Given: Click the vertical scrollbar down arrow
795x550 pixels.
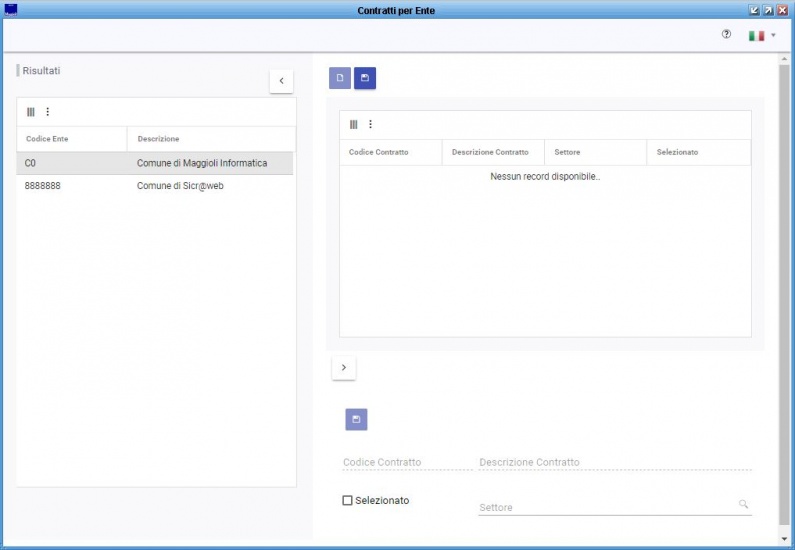Looking at the screenshot, I should point(784,539).
